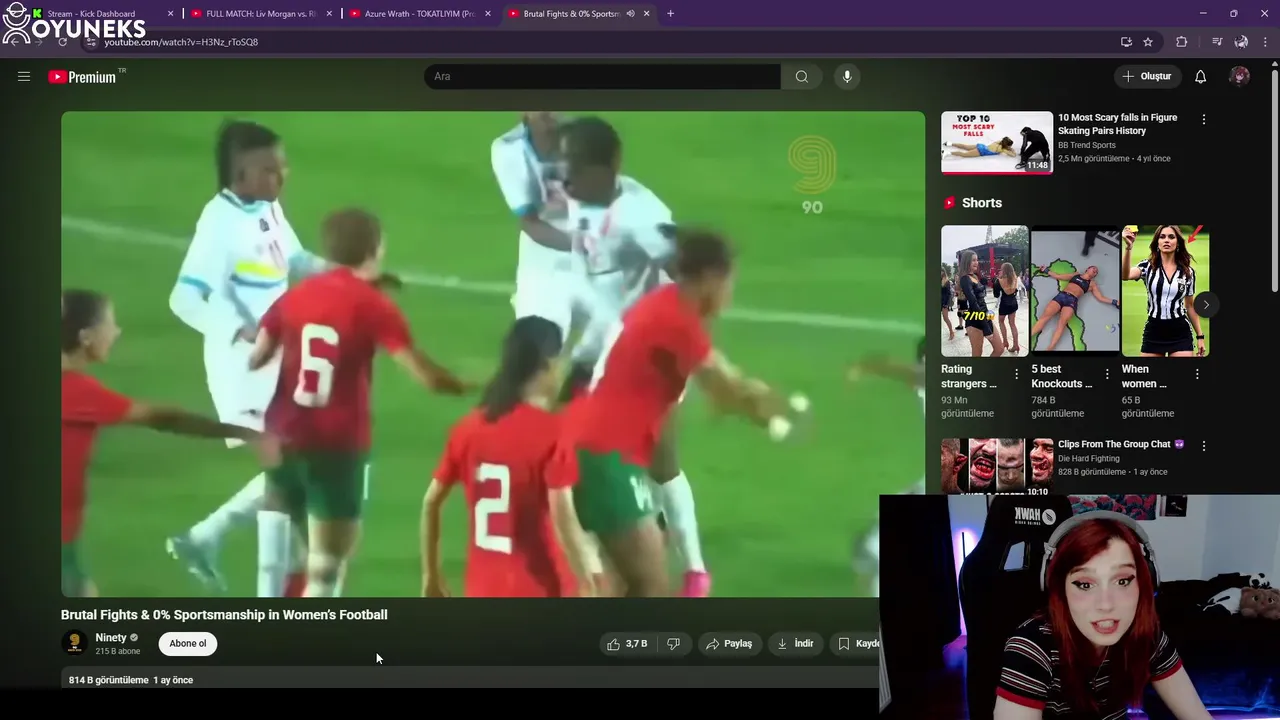This screenshot has width=1280, height=720.
Task: Open Clips From The Group Chat thumbnail
Action: click(x=997, y=466)
